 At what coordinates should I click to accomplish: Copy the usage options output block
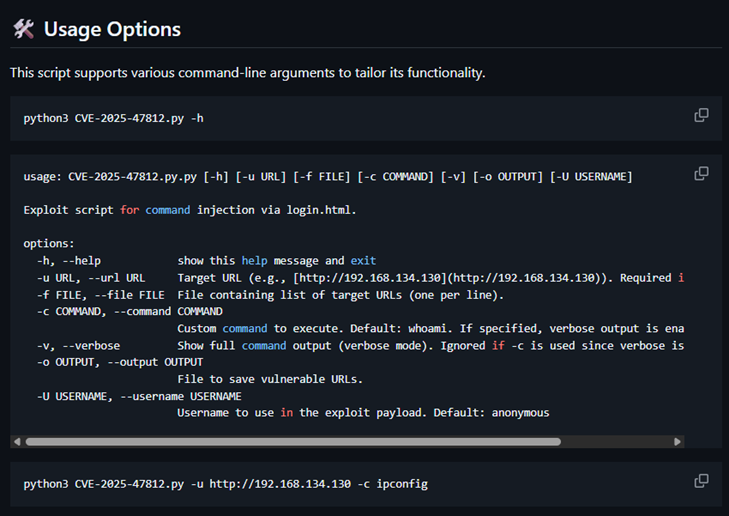701,173
